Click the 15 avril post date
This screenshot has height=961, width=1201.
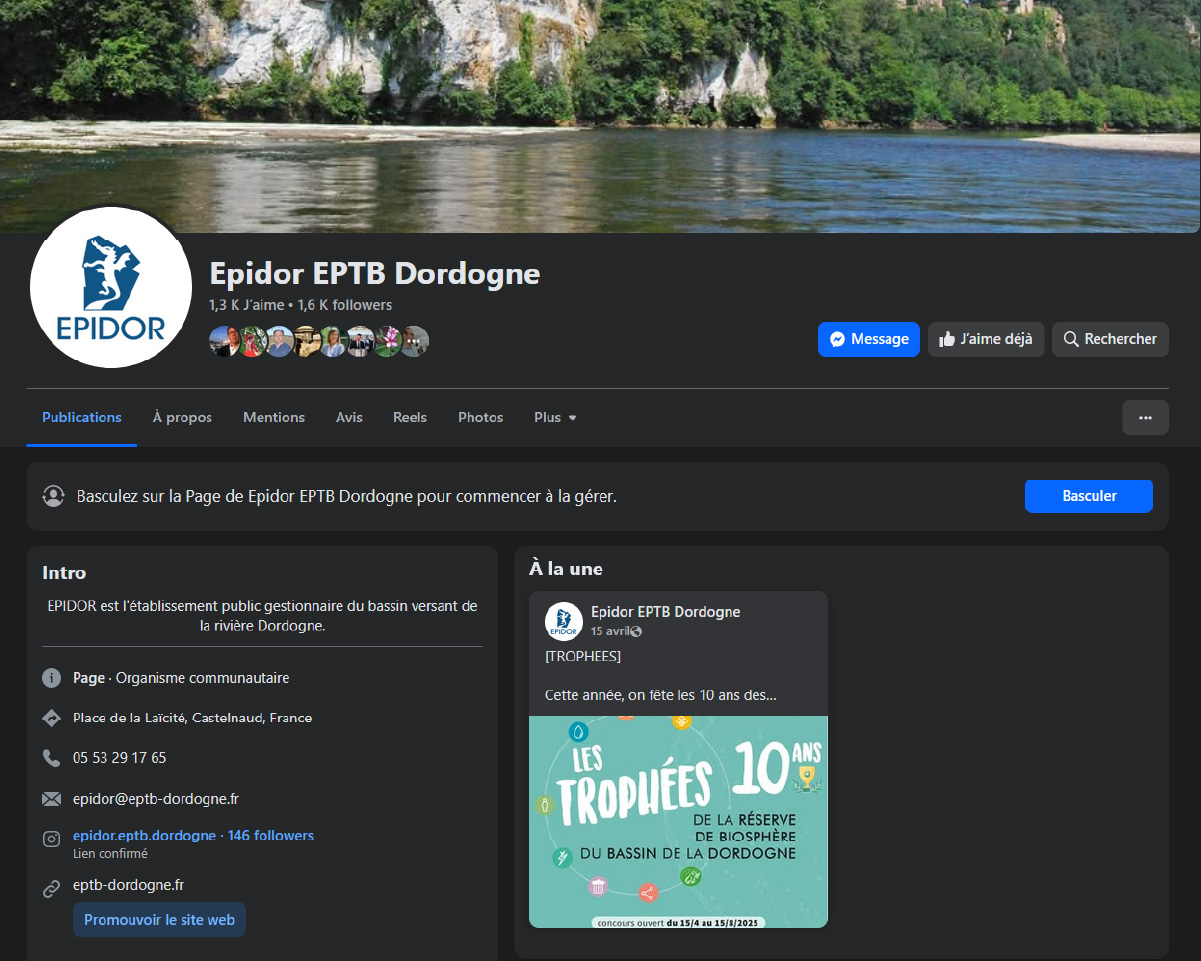coord(610,631)
